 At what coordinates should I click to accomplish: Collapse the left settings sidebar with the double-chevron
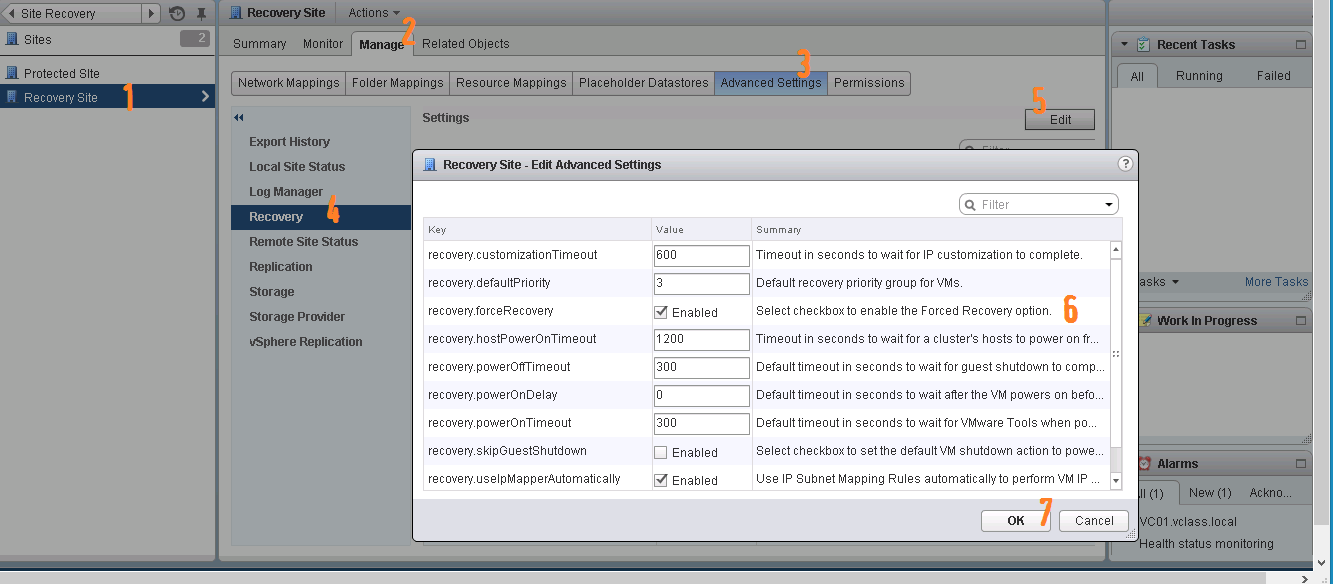coord(238,117)
